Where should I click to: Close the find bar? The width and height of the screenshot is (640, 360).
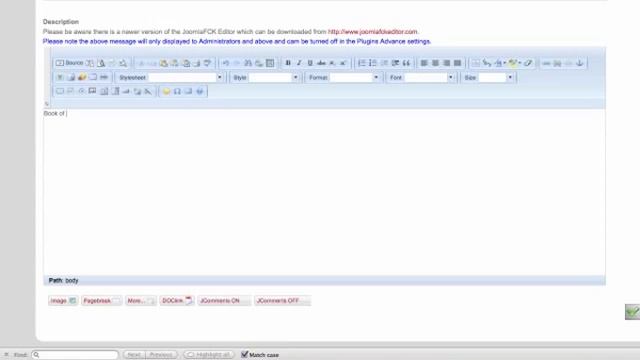(6, 355)
